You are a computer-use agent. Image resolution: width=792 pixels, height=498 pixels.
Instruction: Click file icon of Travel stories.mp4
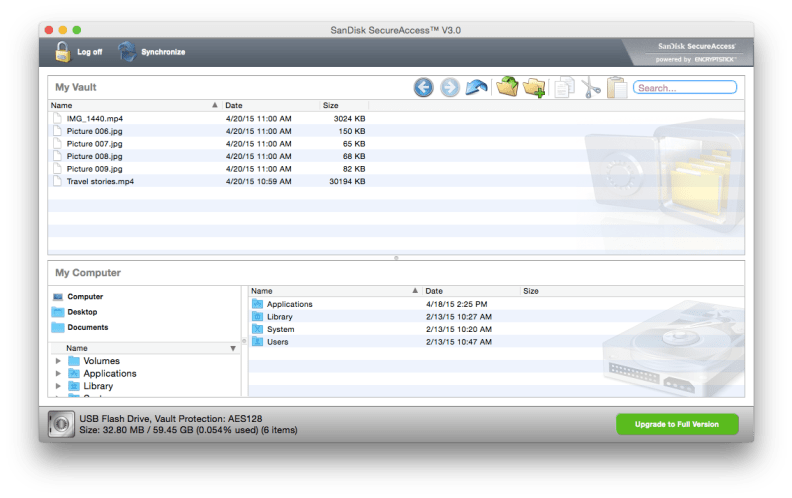[x=58, y=181]
